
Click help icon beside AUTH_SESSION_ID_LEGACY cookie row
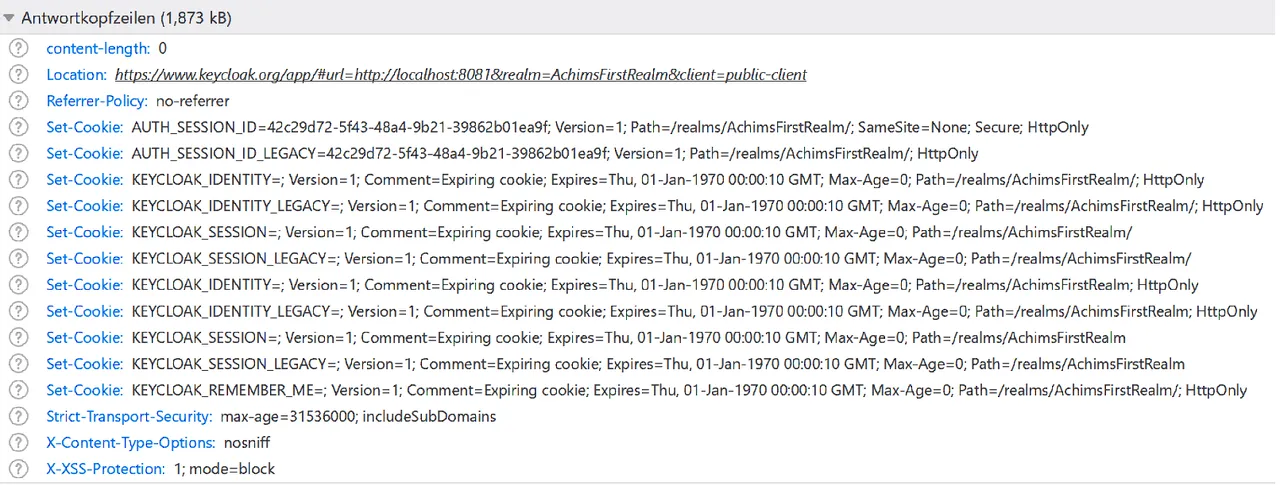click(x=17, y=154)
